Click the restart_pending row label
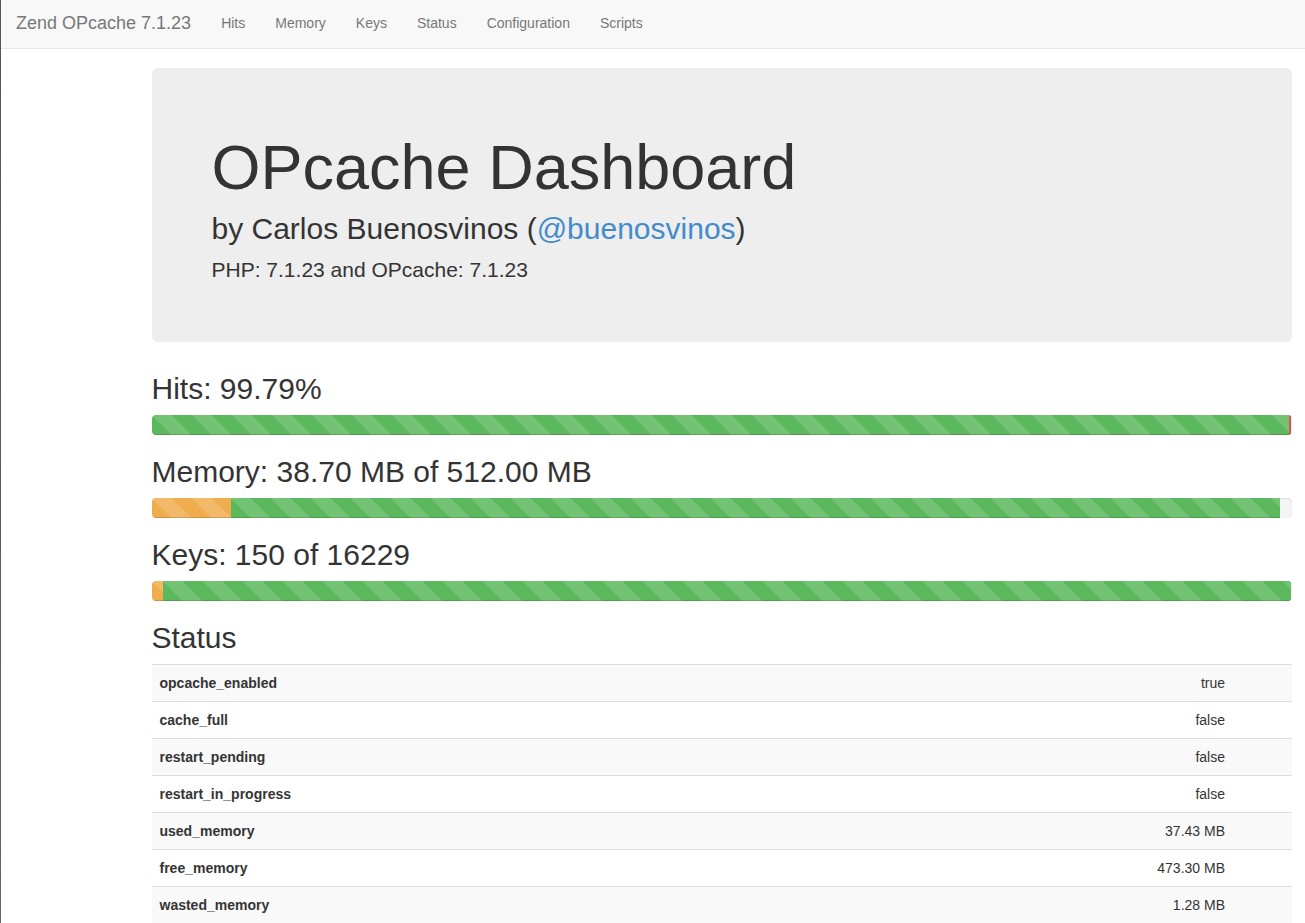 pyautogui.click(x=212, y=757)
